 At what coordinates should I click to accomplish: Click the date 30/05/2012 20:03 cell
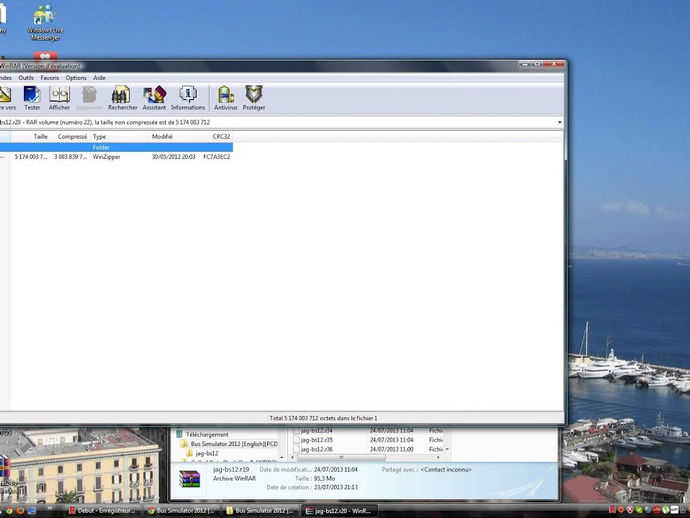(174, 157)
